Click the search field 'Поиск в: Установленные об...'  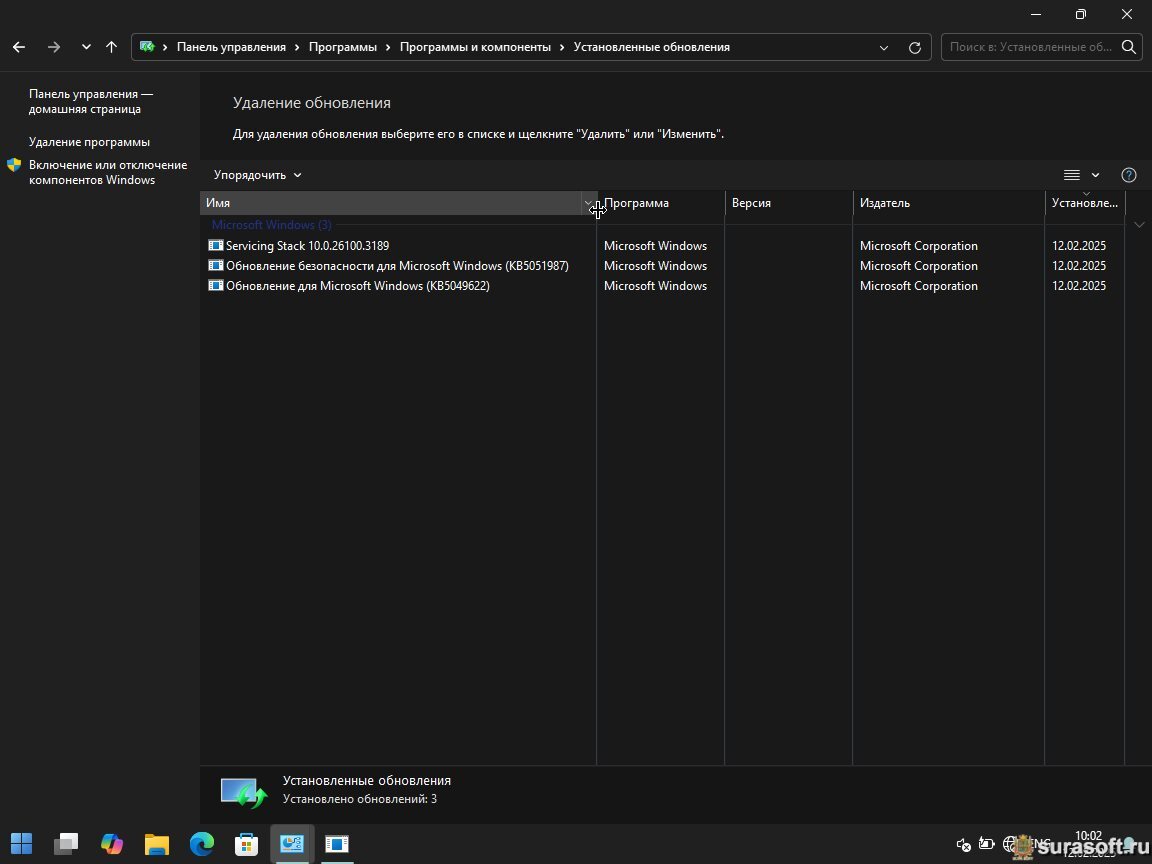1030,47
